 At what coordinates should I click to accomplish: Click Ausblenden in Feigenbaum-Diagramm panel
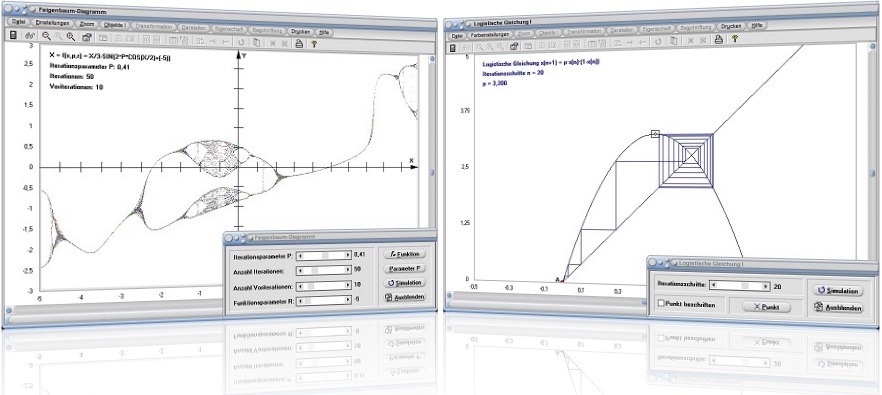pos(404,297)
